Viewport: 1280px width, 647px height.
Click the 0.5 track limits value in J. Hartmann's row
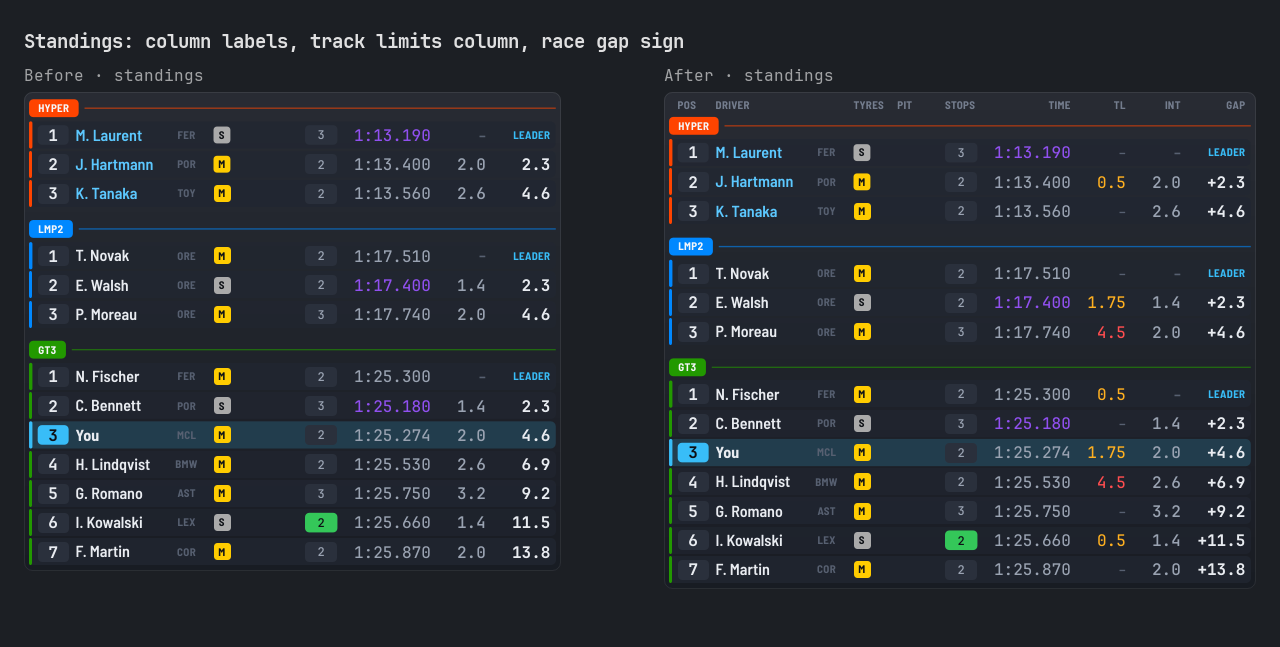[1111, 182]
